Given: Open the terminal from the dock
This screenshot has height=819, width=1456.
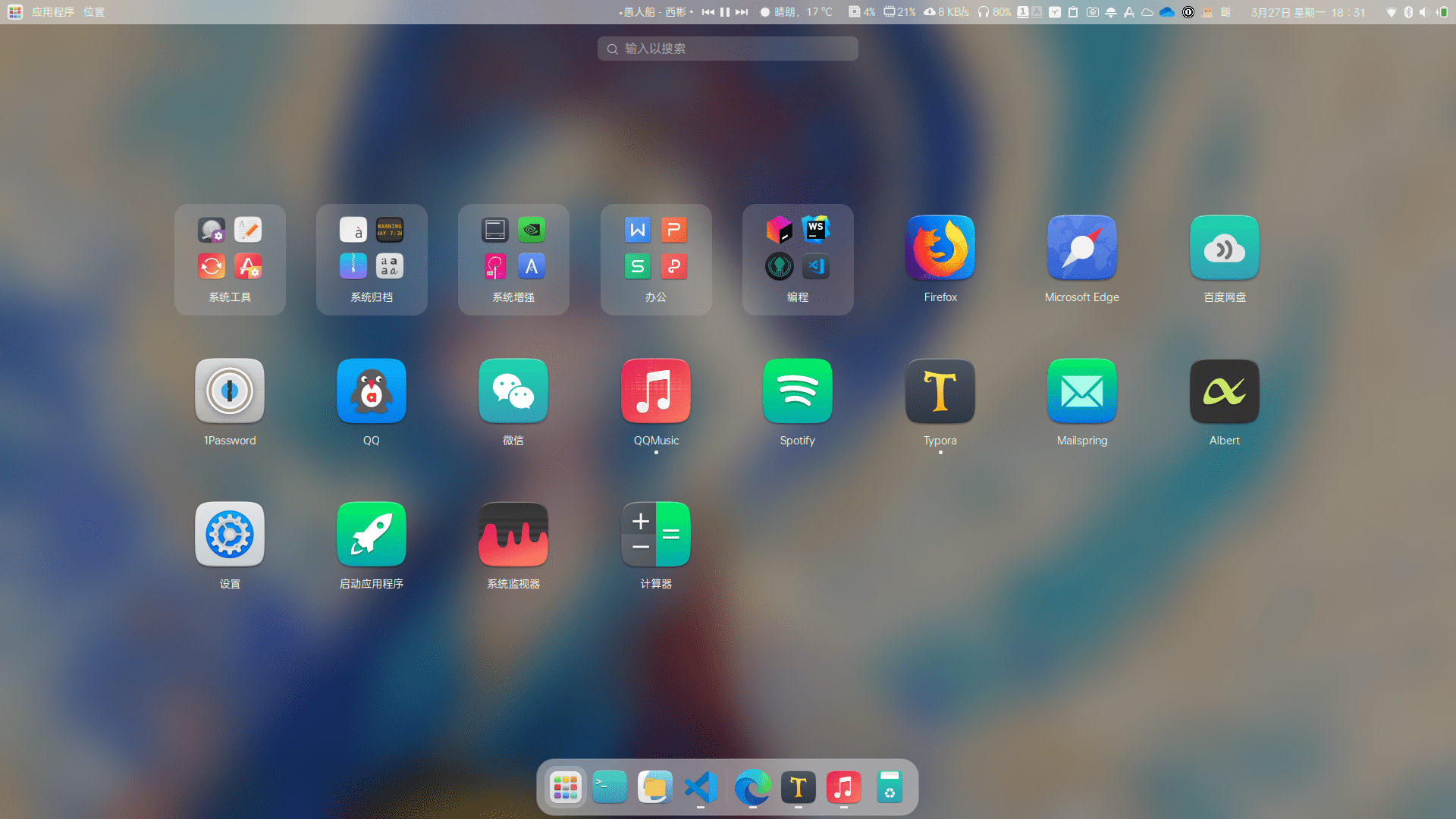Looking at the screenshot, I should click(x=610, y=787).
